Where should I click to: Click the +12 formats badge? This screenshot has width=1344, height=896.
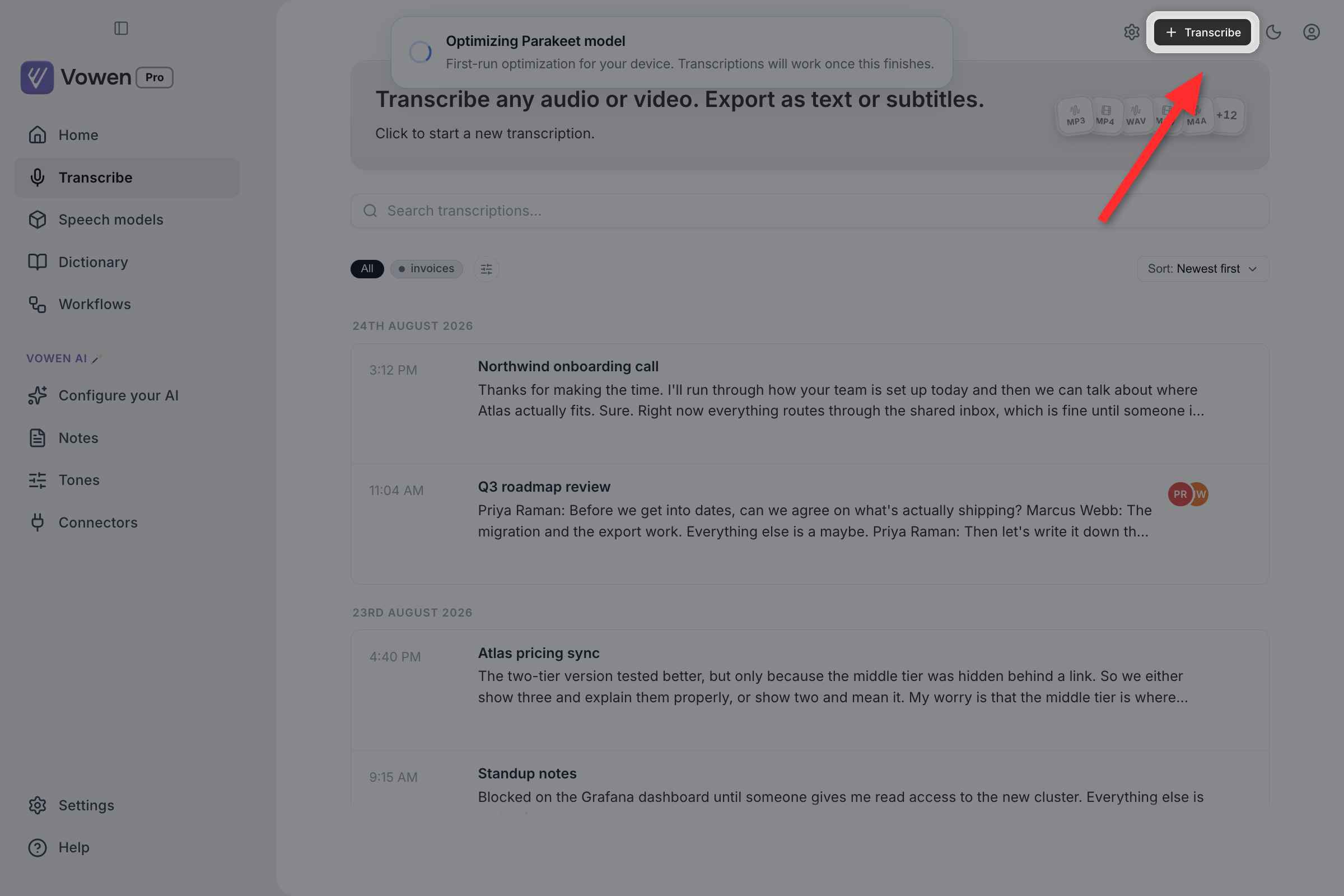point(1226,115)
